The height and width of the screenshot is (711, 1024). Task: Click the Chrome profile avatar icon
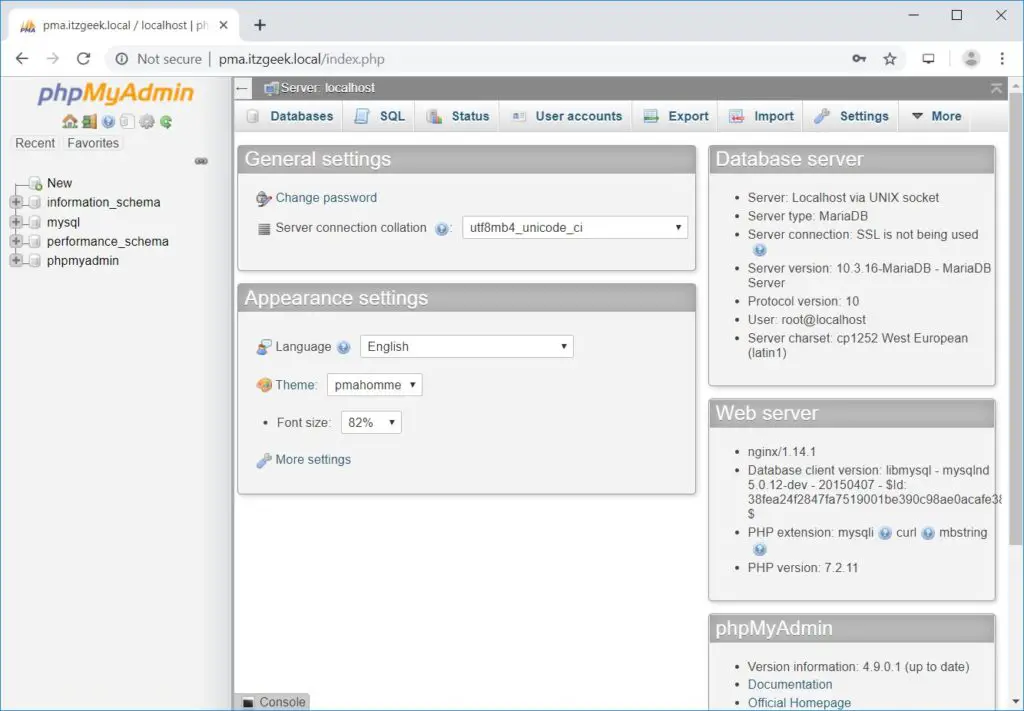(x=971, y=59)
